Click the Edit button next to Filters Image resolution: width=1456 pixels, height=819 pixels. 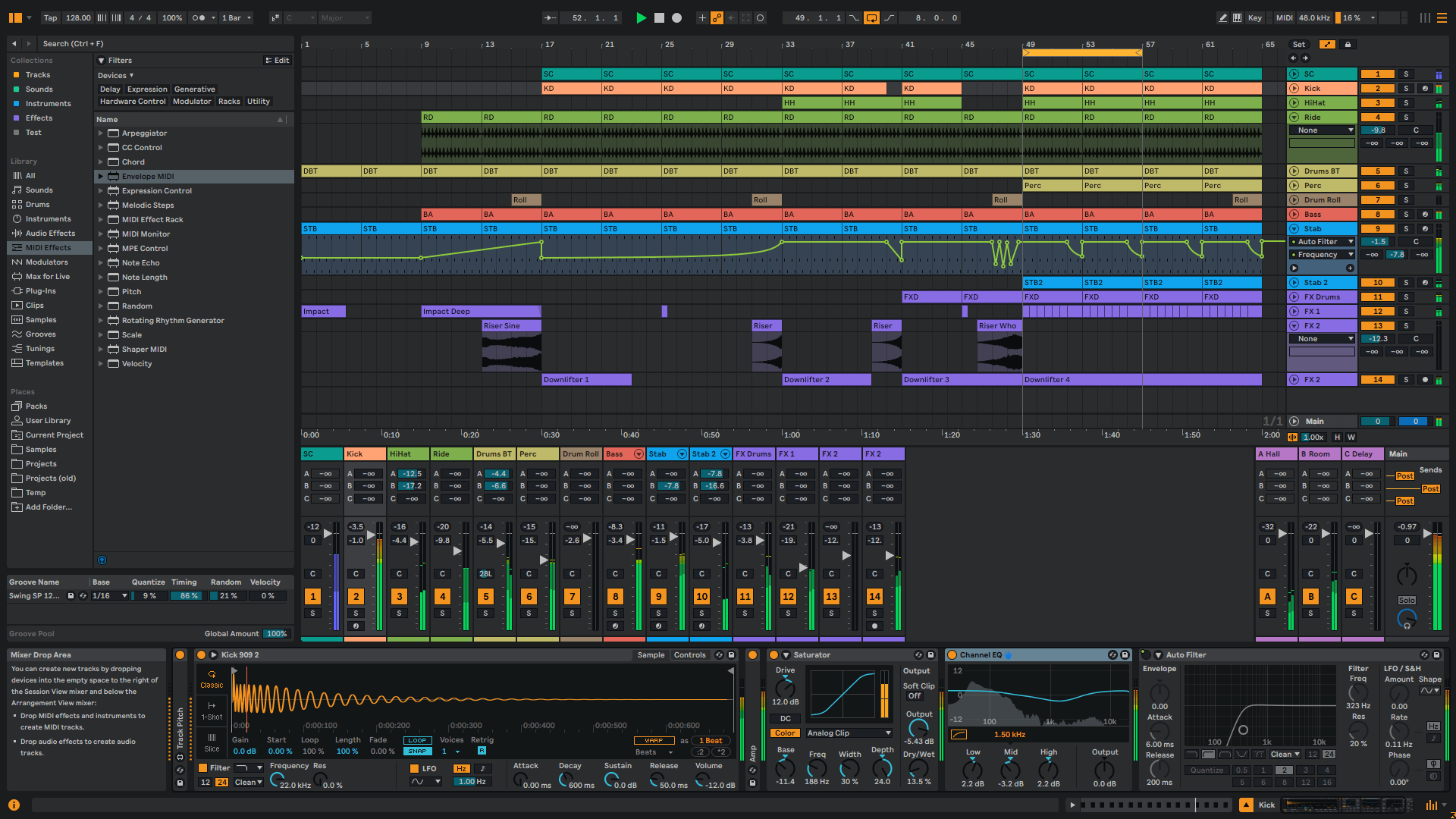pos(278,60)
